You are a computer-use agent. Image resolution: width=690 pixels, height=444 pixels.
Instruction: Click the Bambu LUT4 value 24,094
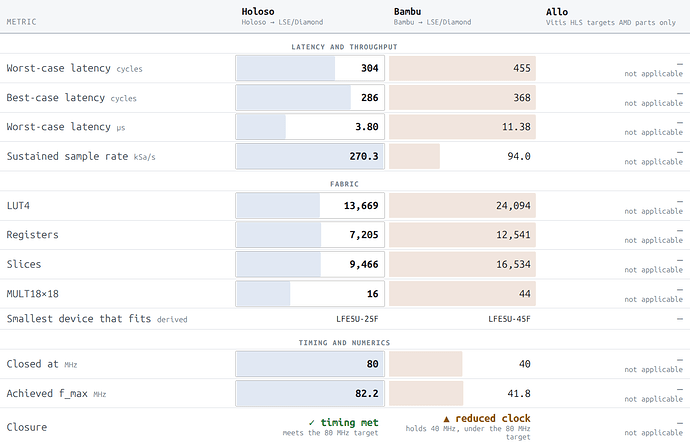click(513, 205)
